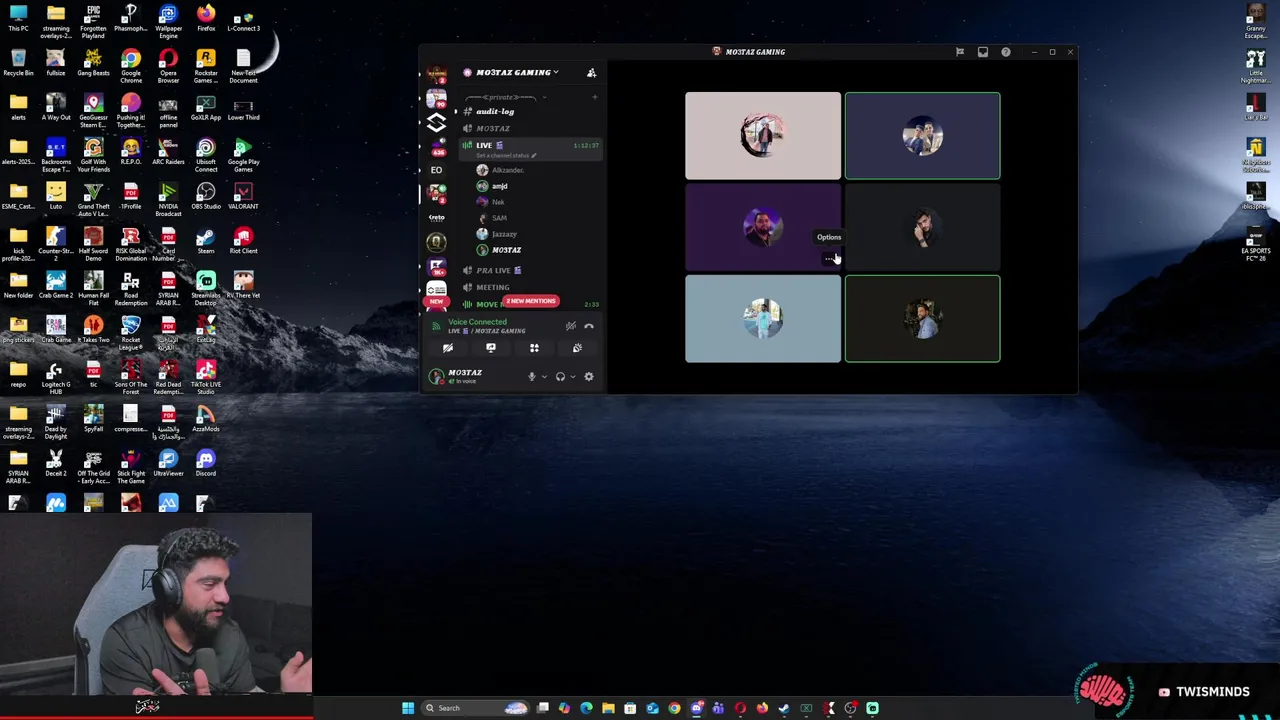Viewport: 1280px width, 720px height.
Task: Open Steam desktop shortcut
Action: click(x=206, y=240)
